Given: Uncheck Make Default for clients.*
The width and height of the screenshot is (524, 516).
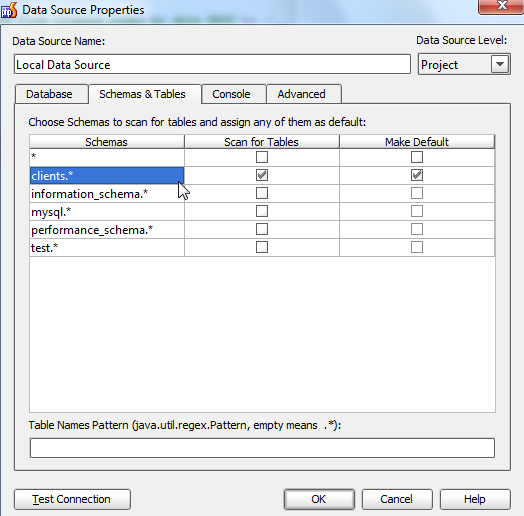Looking at the screenshot, I should click(417, 175).
